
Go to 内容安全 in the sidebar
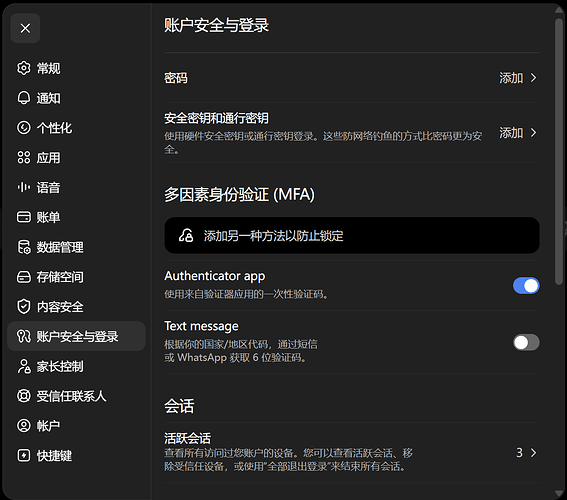click(x=76, y=307)
